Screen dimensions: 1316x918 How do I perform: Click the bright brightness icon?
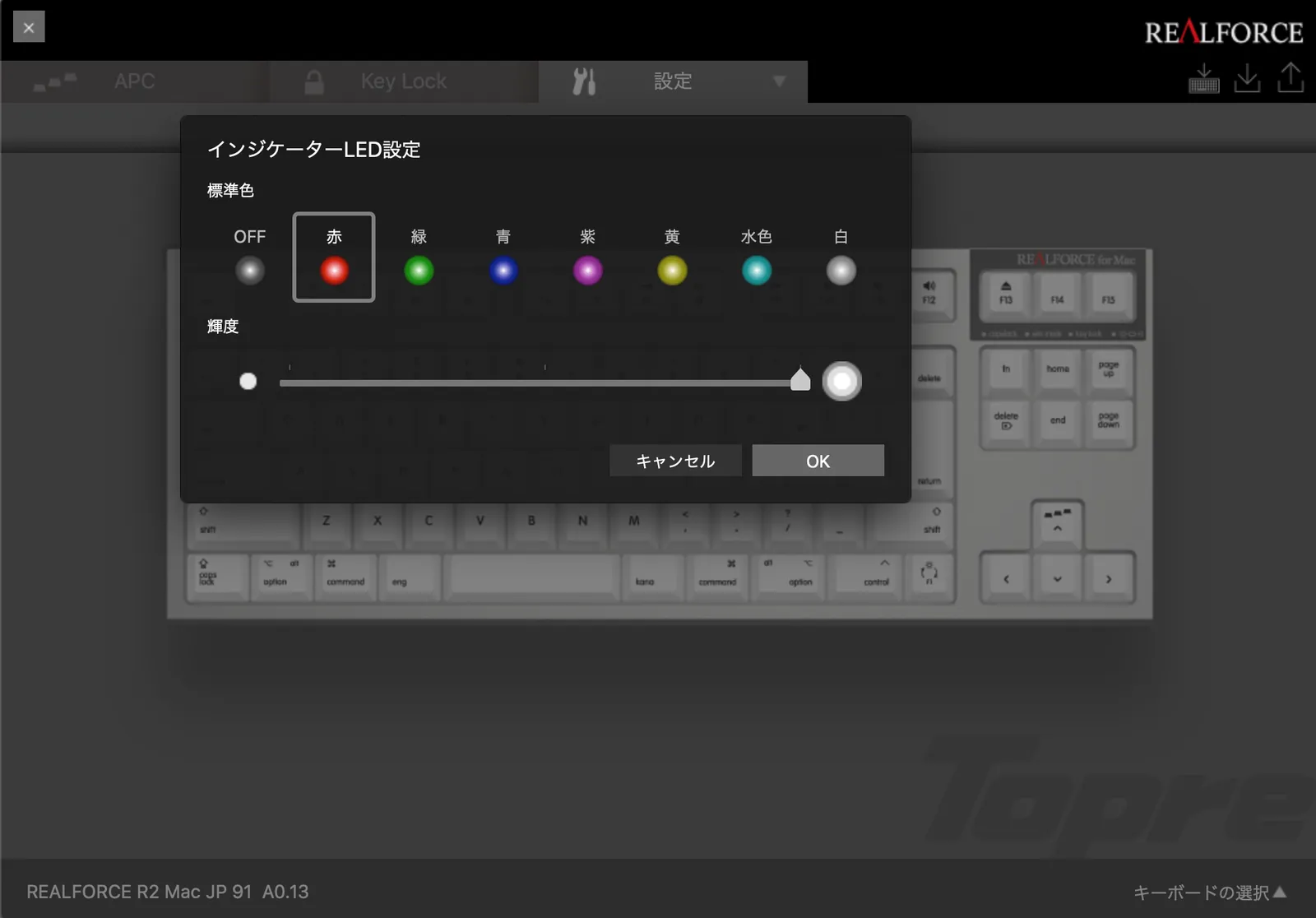pyautogui.click(x=841, y=382)
